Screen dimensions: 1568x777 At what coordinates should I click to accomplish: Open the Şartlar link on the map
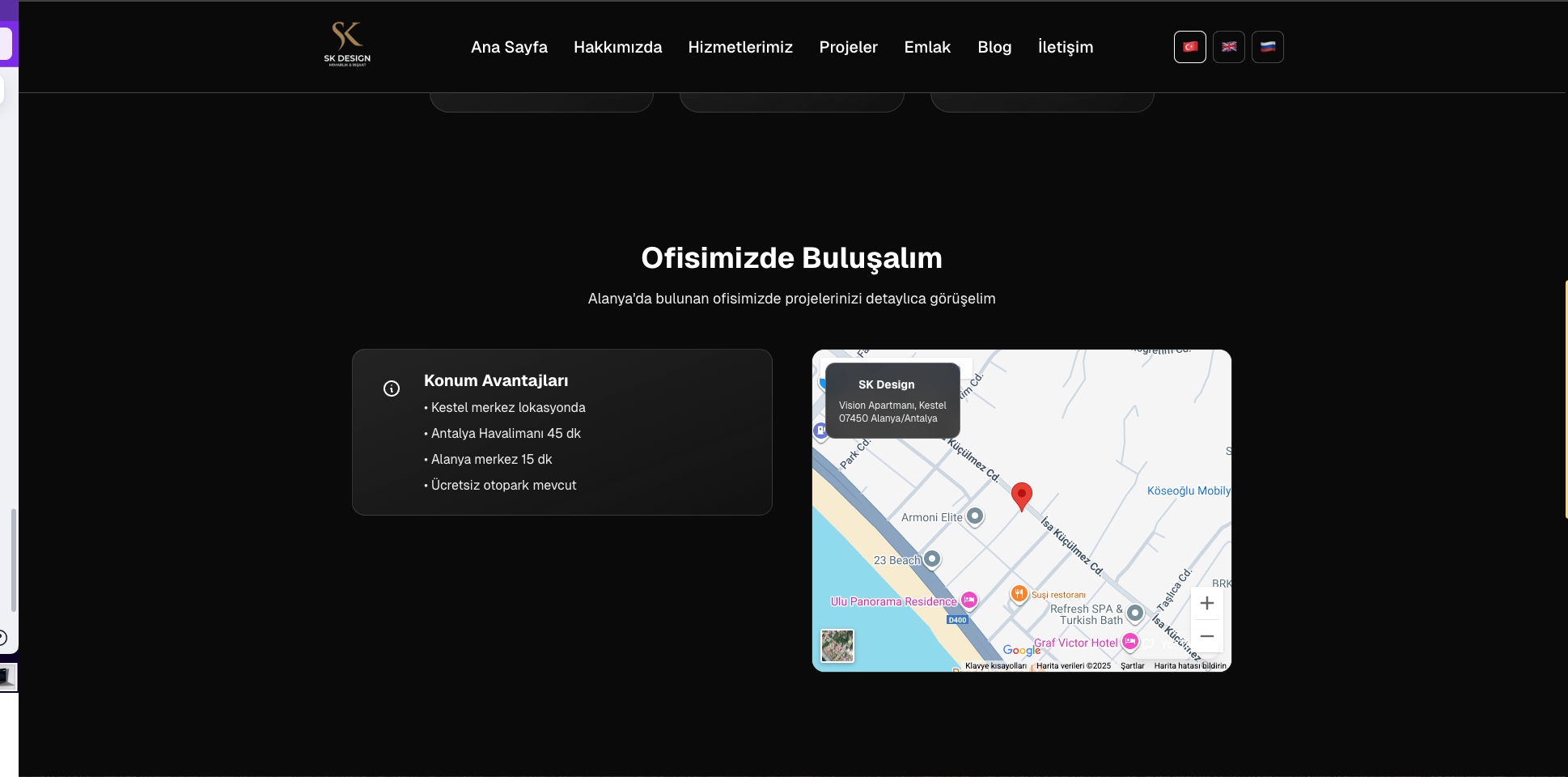coord(1132,665)
